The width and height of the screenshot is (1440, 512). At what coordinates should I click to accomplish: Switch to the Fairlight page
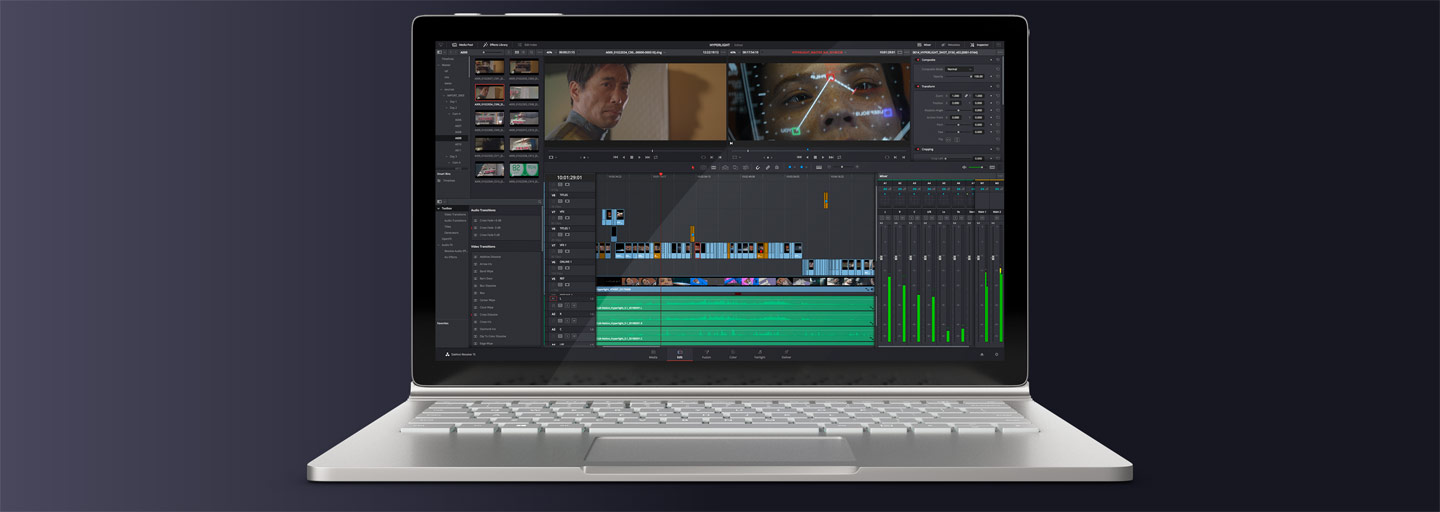click(x=760, y=355)
